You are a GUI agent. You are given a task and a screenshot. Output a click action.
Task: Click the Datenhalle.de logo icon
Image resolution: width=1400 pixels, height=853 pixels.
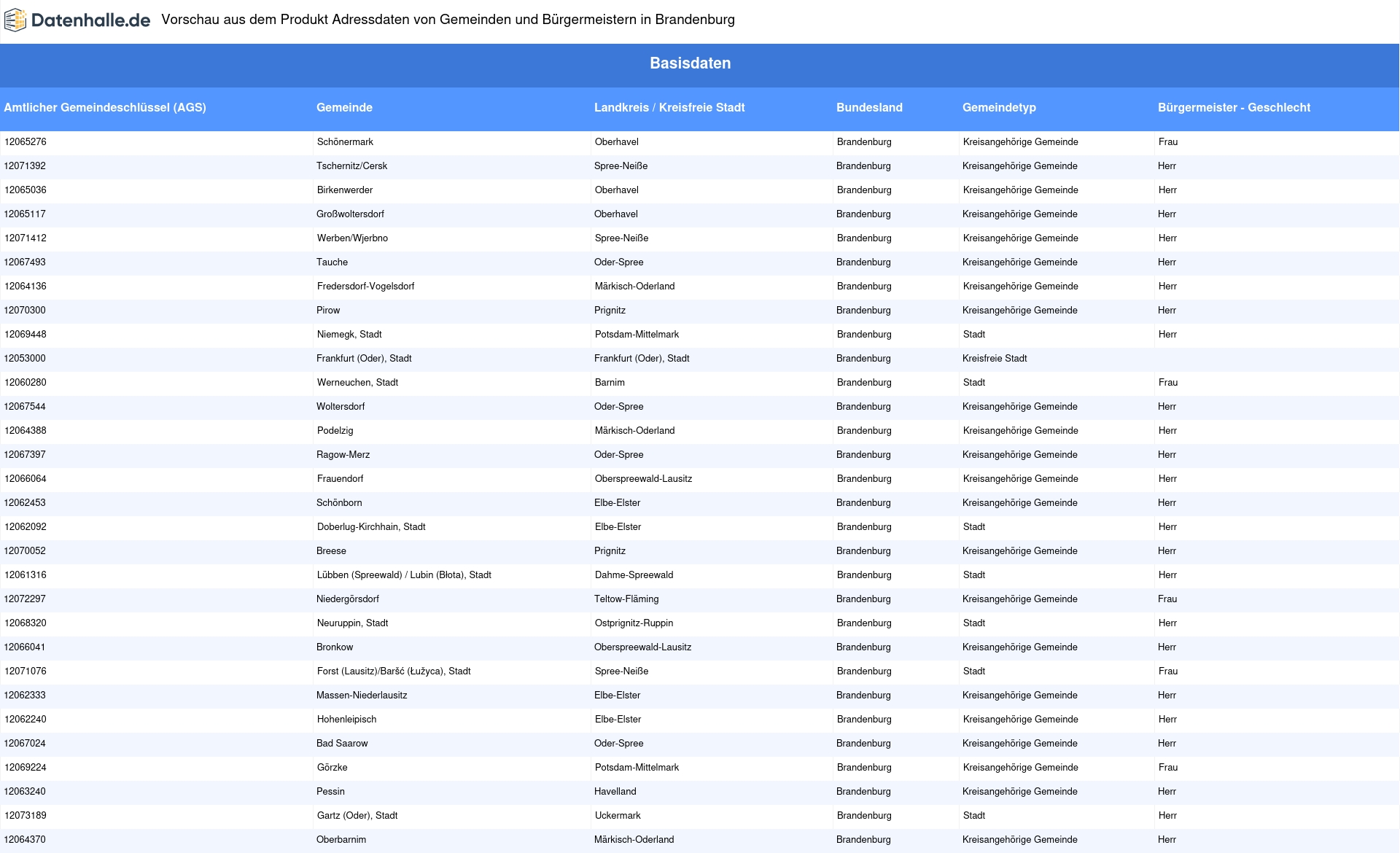tap(15, 20)
